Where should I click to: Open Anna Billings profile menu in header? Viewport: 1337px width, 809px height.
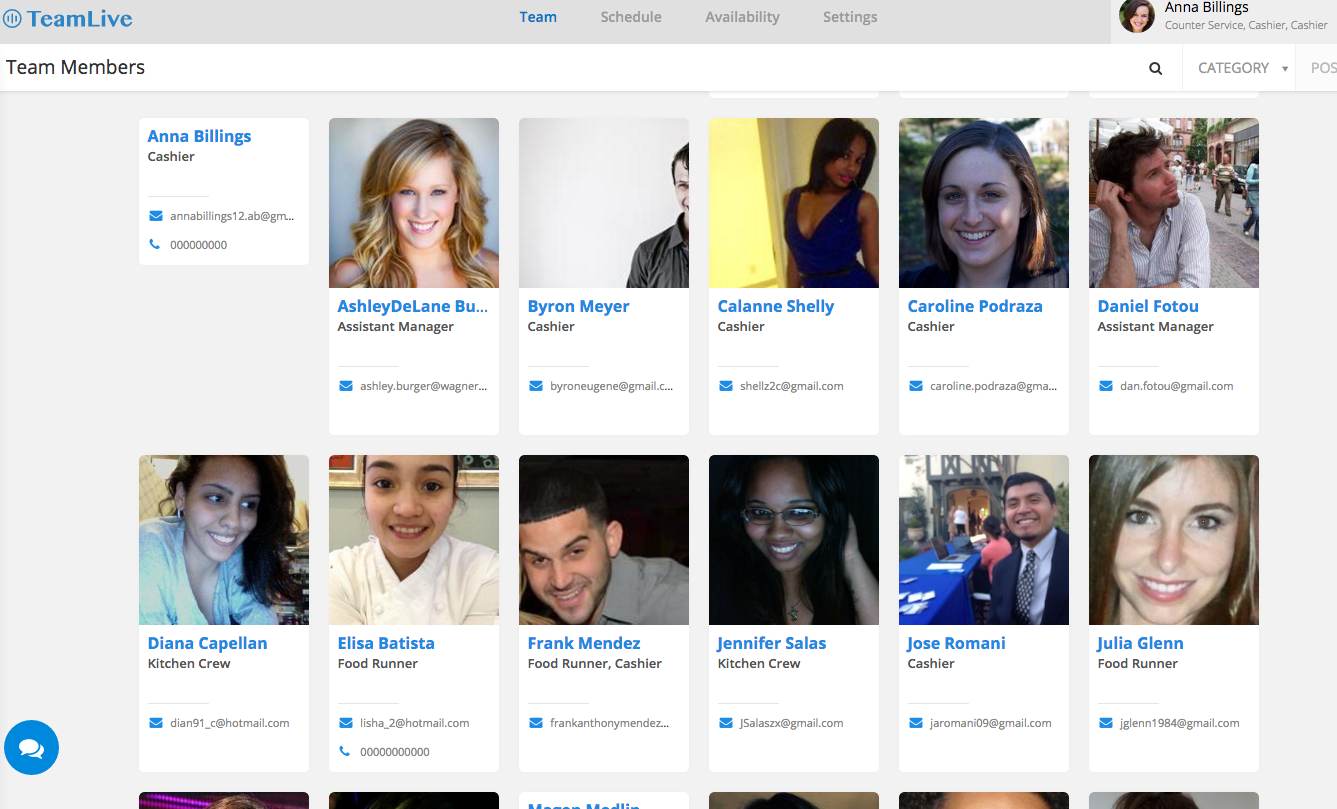[1224, 21]
